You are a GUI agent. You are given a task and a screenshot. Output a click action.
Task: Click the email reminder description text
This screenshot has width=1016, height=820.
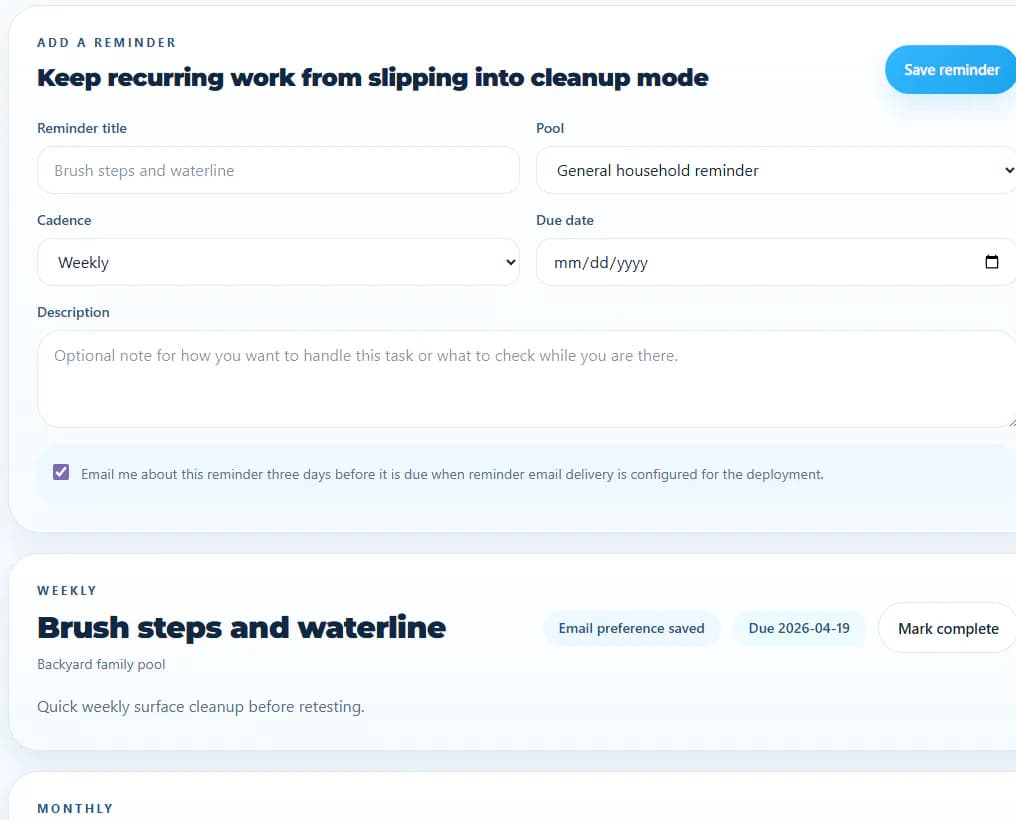tap(452, 474)
